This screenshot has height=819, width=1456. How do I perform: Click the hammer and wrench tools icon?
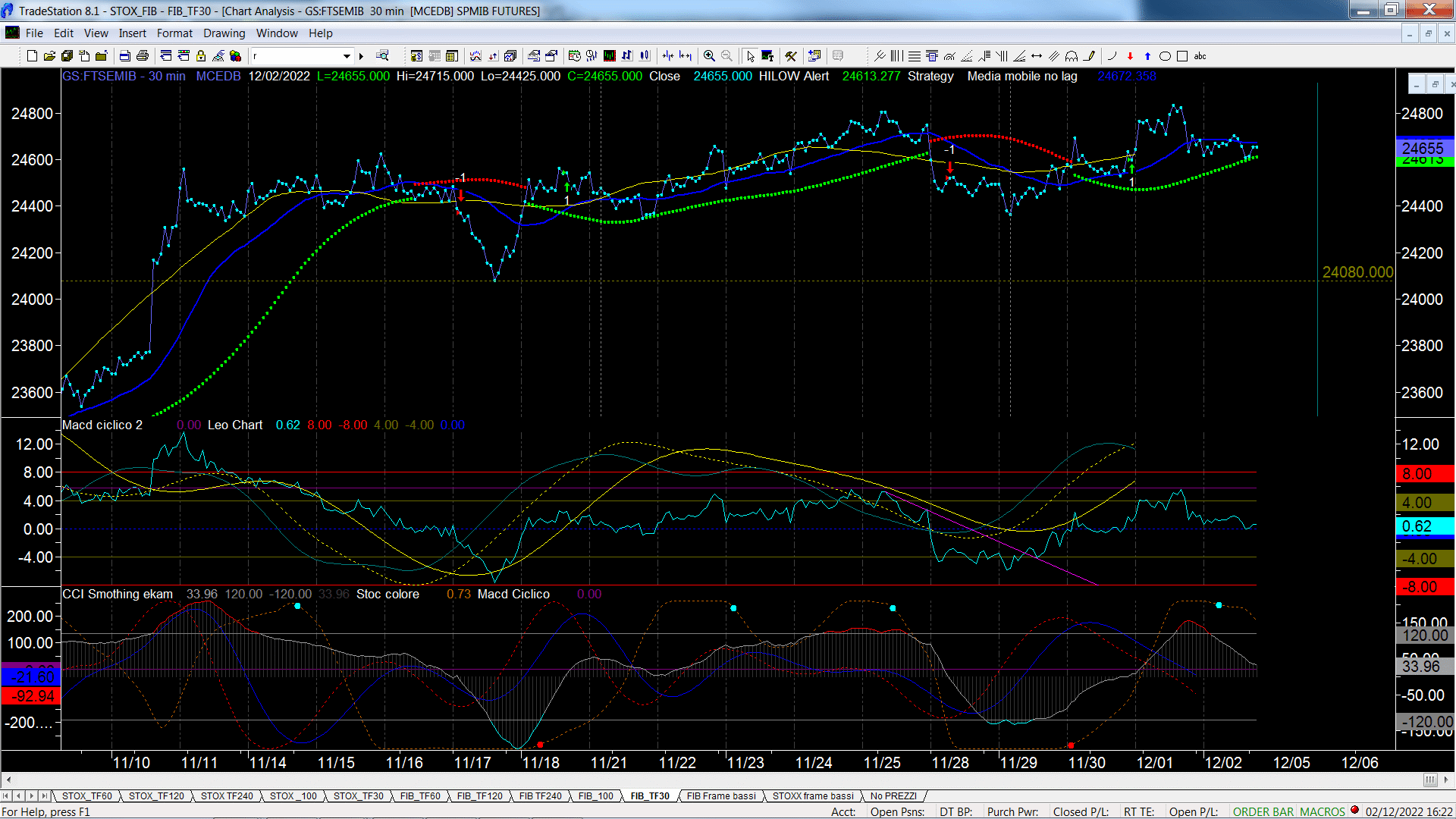tap(791, 56)
